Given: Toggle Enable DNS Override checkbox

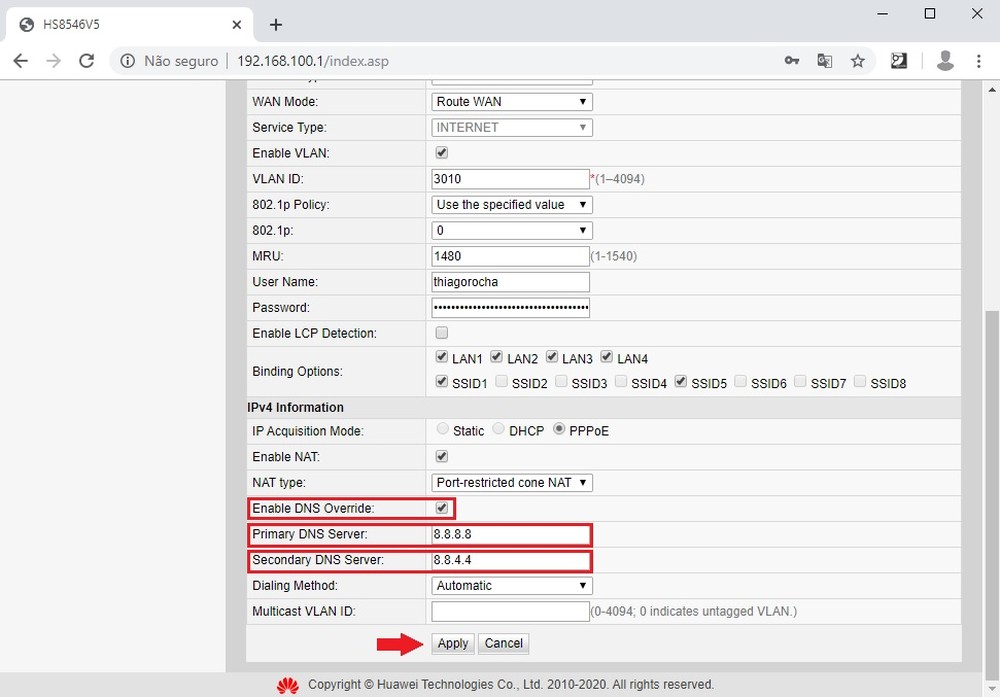Looking at the screenshot, I should [441, 508].
